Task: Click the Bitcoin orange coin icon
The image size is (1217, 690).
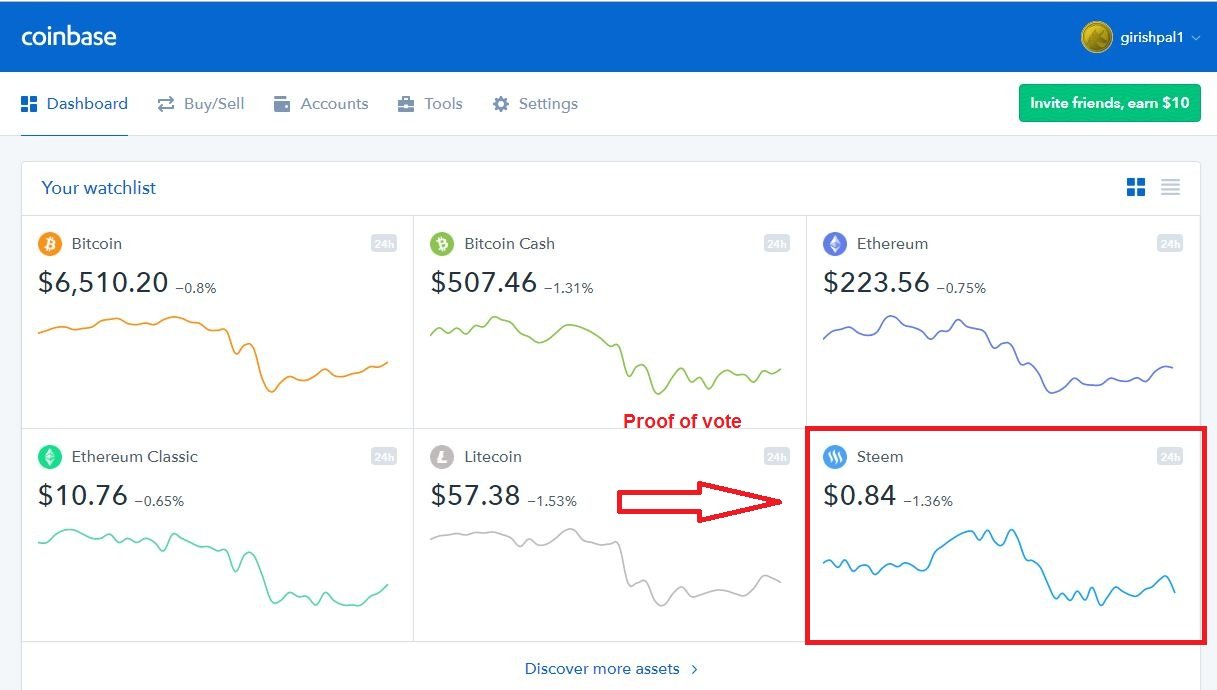Action: (50, 244)
